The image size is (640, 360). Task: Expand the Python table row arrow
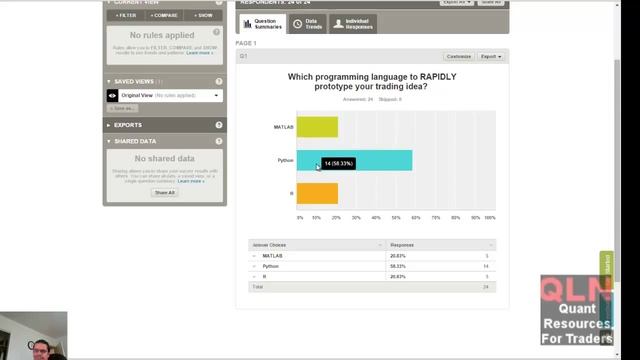click(x=254, y=266)
